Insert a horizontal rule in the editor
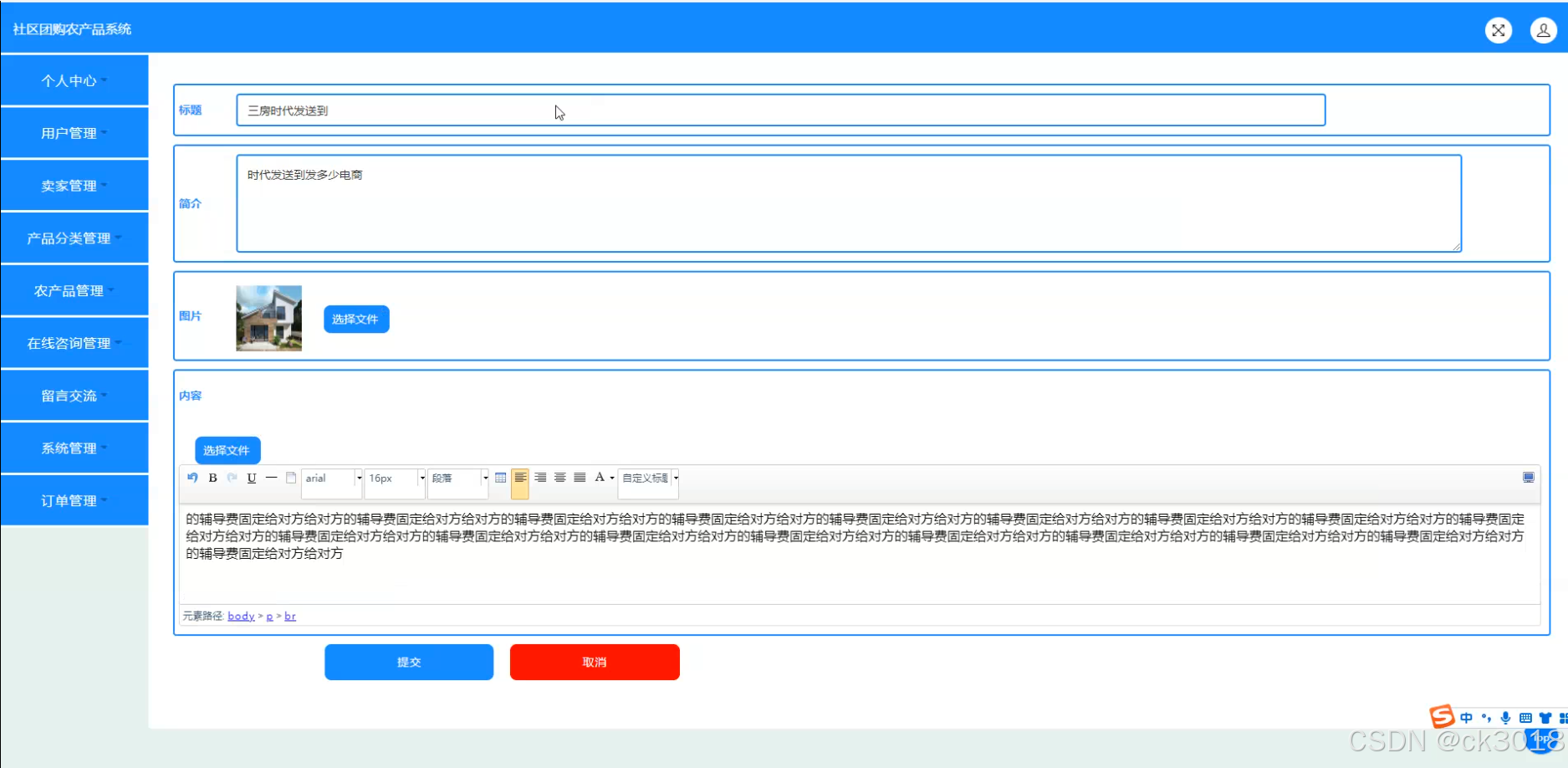This screenshot has width=1568, height=768. pos(271,478)
